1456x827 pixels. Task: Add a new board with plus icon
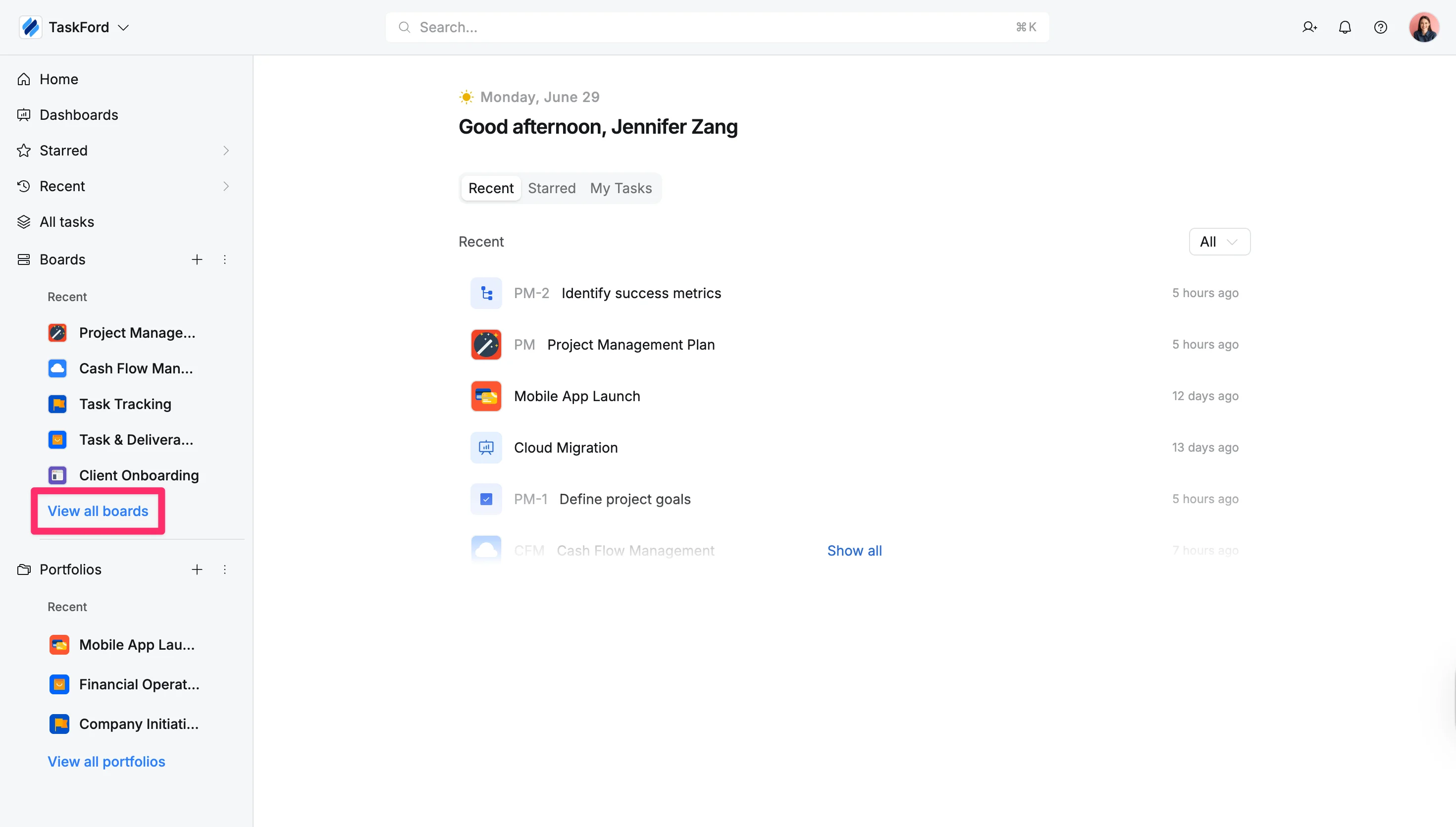pos(197,259)
